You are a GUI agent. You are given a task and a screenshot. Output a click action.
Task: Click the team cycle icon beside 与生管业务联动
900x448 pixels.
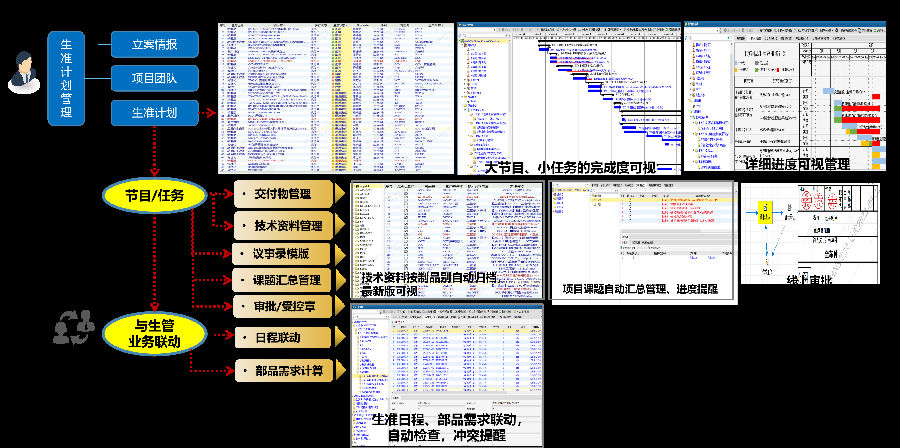coord(73,327)
